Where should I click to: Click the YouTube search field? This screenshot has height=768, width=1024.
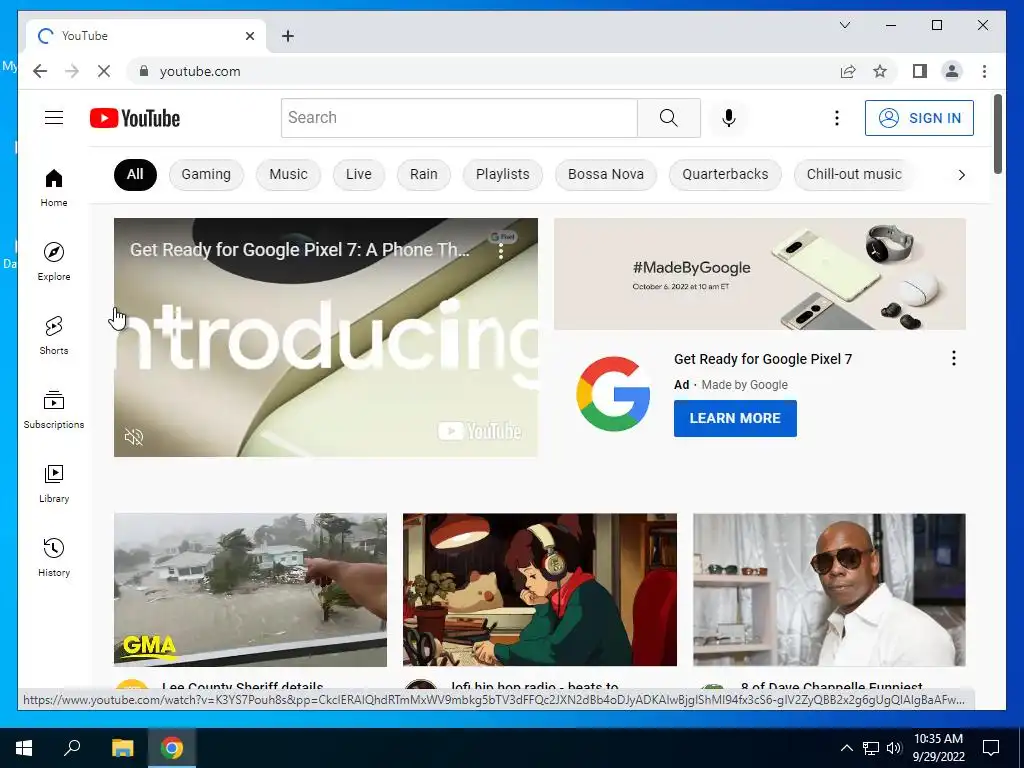tap(459, 118)
